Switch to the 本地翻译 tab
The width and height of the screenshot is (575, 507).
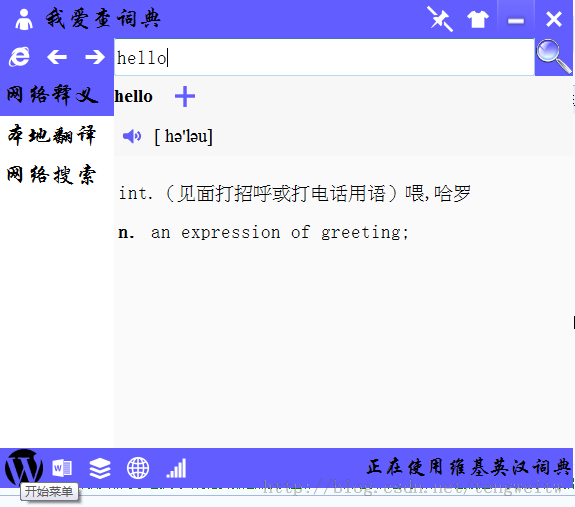[52, 135]
